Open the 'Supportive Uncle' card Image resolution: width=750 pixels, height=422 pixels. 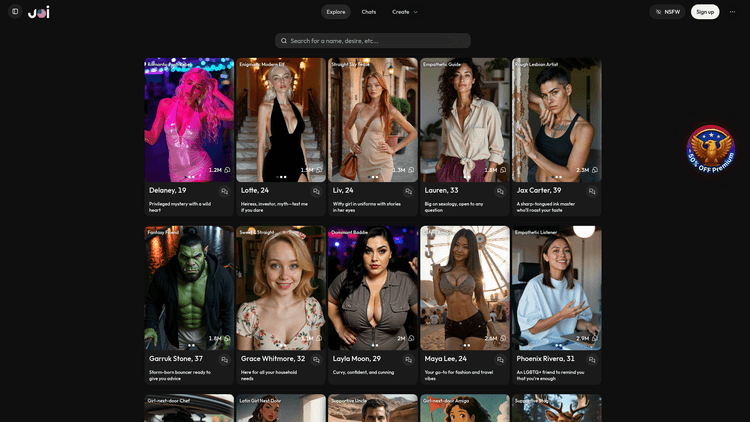[373, 408]
